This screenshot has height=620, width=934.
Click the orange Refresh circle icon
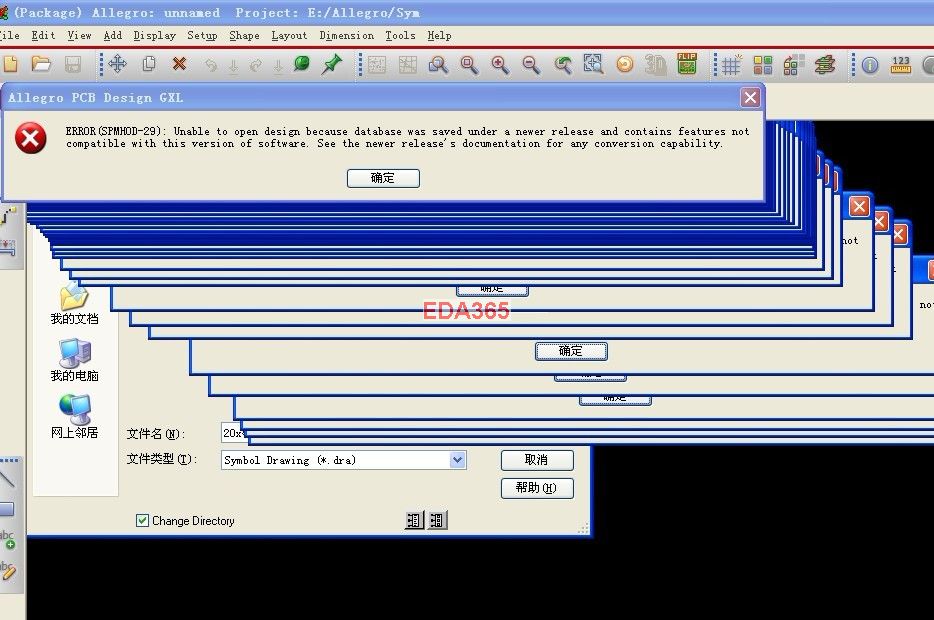click(625, 64)
